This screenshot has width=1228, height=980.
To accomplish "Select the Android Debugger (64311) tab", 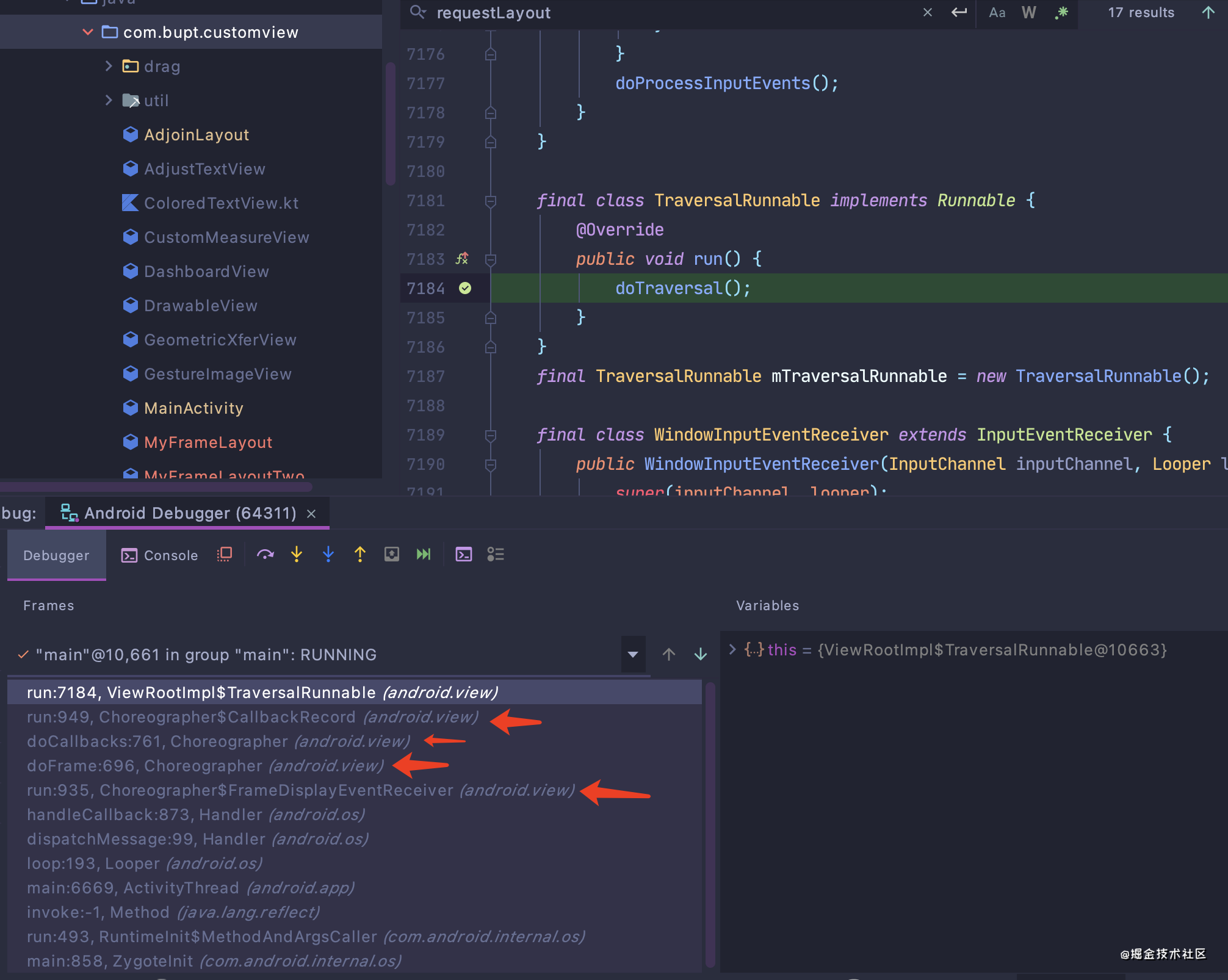I will click(189, 513).
